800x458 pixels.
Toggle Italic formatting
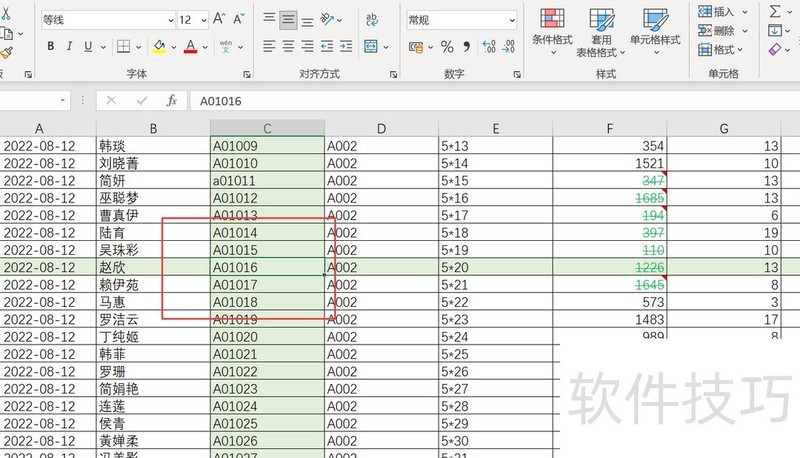click(x=69, y=46)
